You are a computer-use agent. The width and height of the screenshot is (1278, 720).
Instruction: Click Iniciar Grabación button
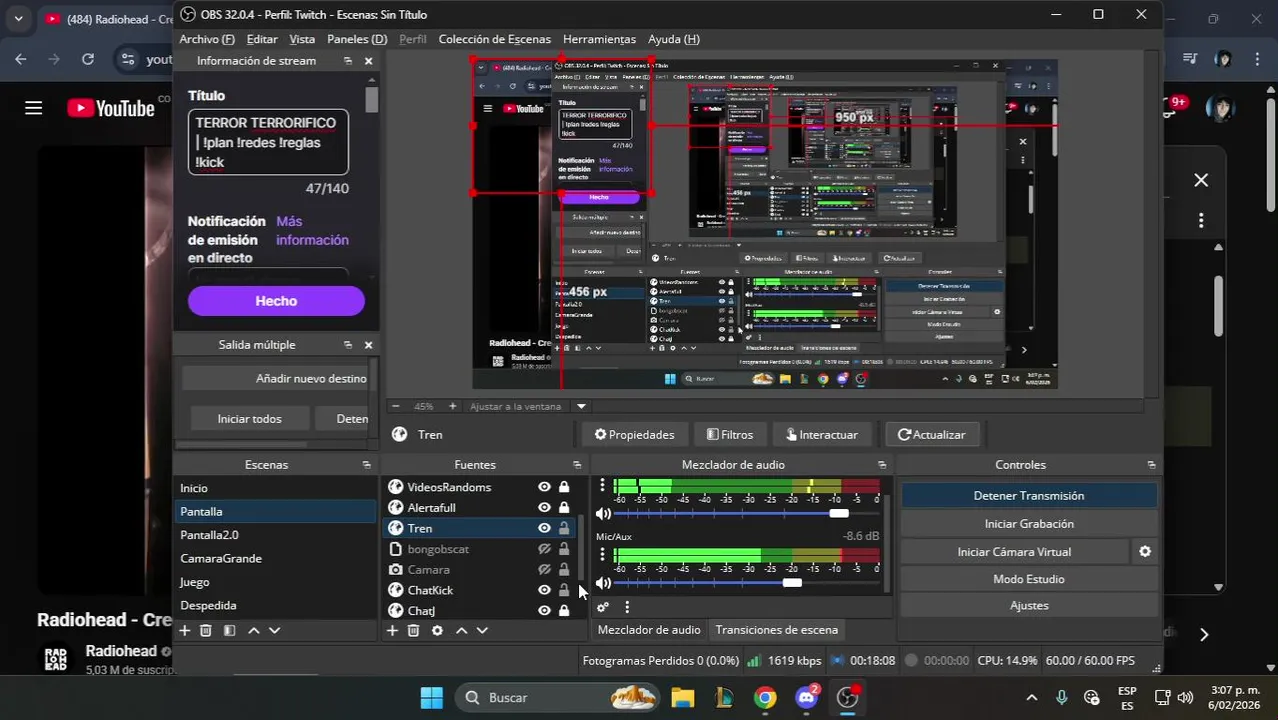coord(1029,524)
